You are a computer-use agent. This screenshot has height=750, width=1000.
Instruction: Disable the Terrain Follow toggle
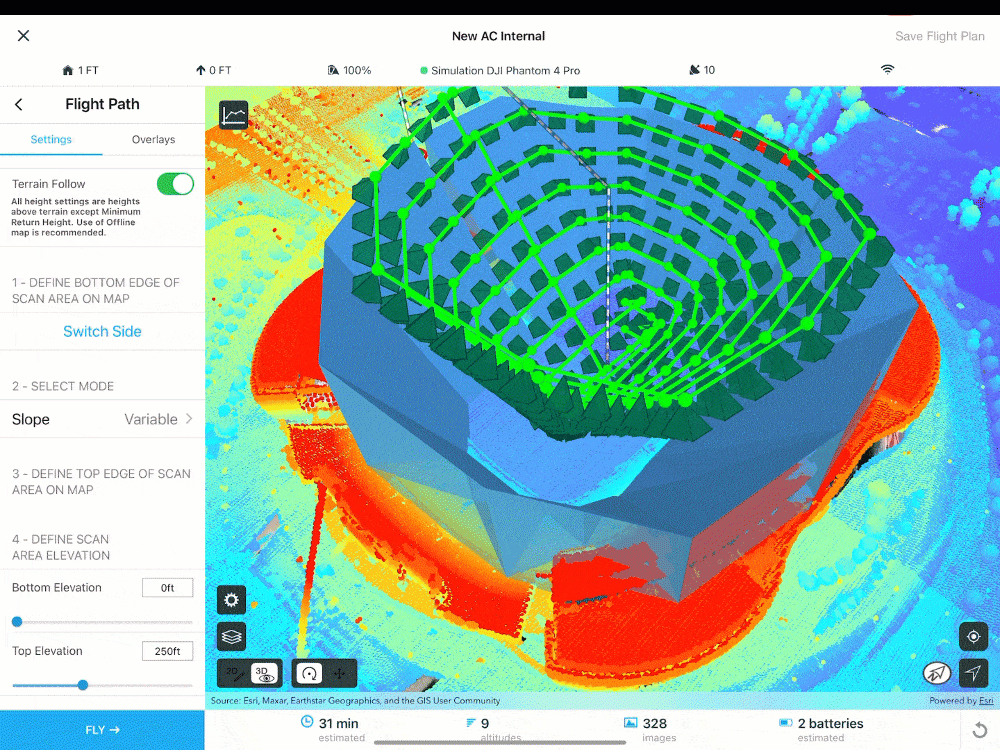coord(174,184)
